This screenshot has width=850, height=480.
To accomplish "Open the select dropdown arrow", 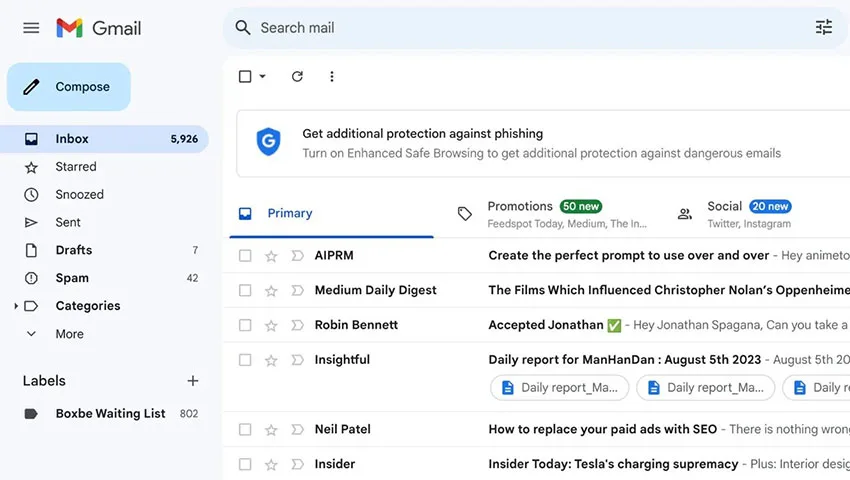I will [262, 76].
